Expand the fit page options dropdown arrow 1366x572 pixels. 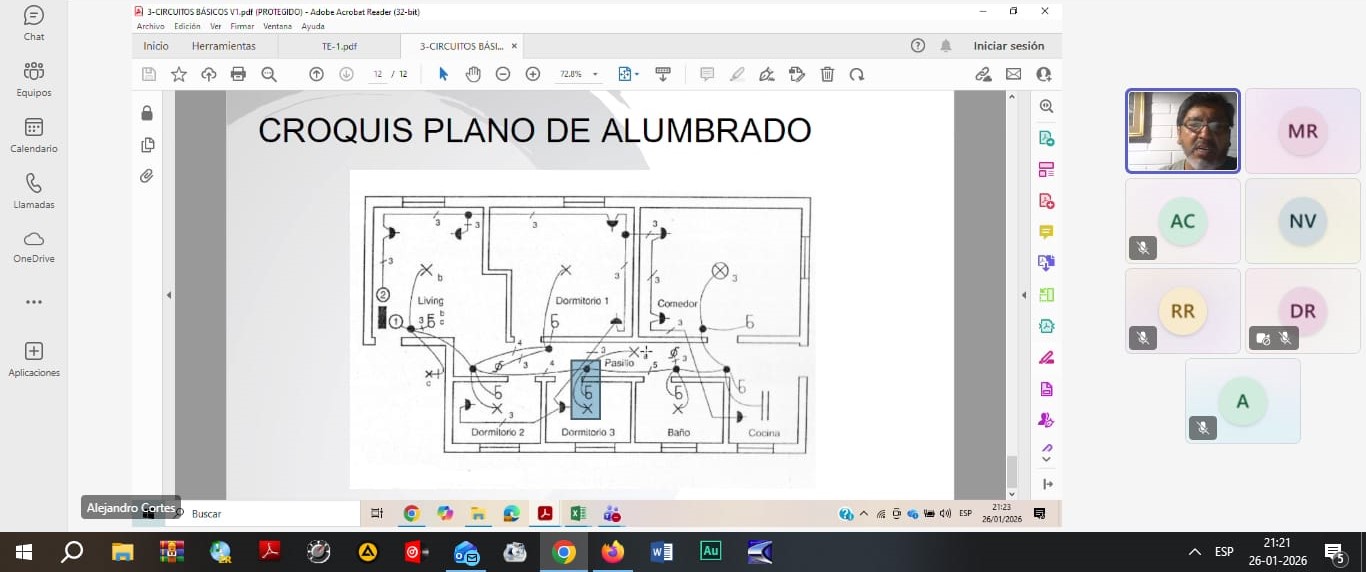[637, 74]
